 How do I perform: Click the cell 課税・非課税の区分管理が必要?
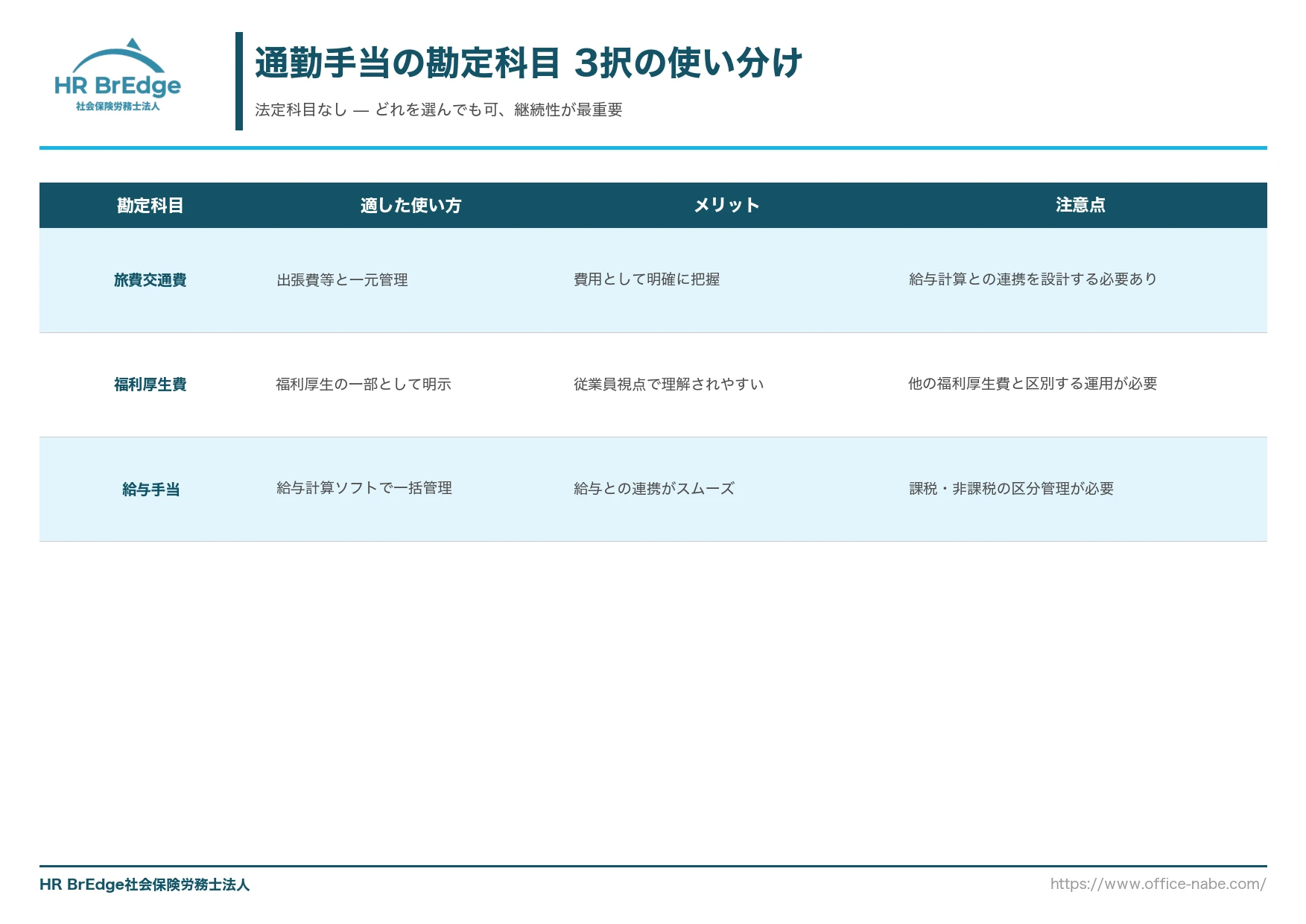(1011, 488)
